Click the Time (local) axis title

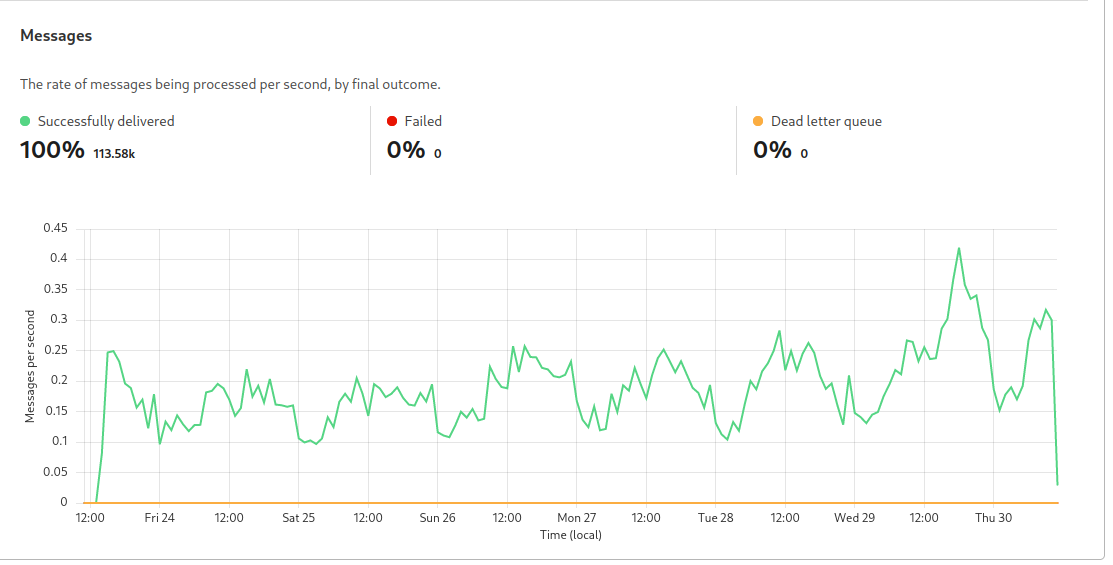[571, 535]
